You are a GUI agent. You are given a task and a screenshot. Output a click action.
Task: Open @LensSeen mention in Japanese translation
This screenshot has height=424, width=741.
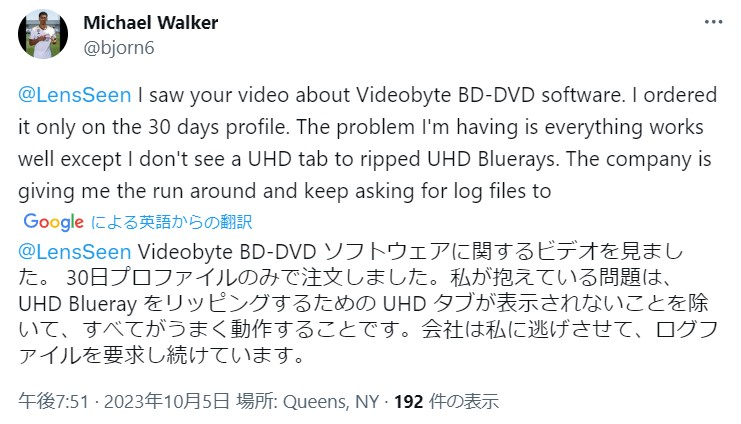[75, 252]
